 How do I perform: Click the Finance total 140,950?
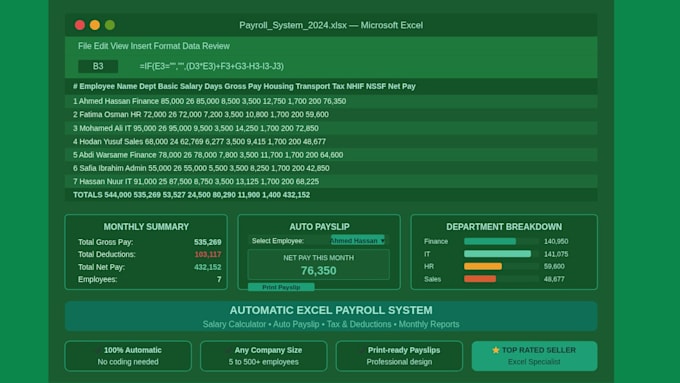pyautogui.click(x=556, y=241)
